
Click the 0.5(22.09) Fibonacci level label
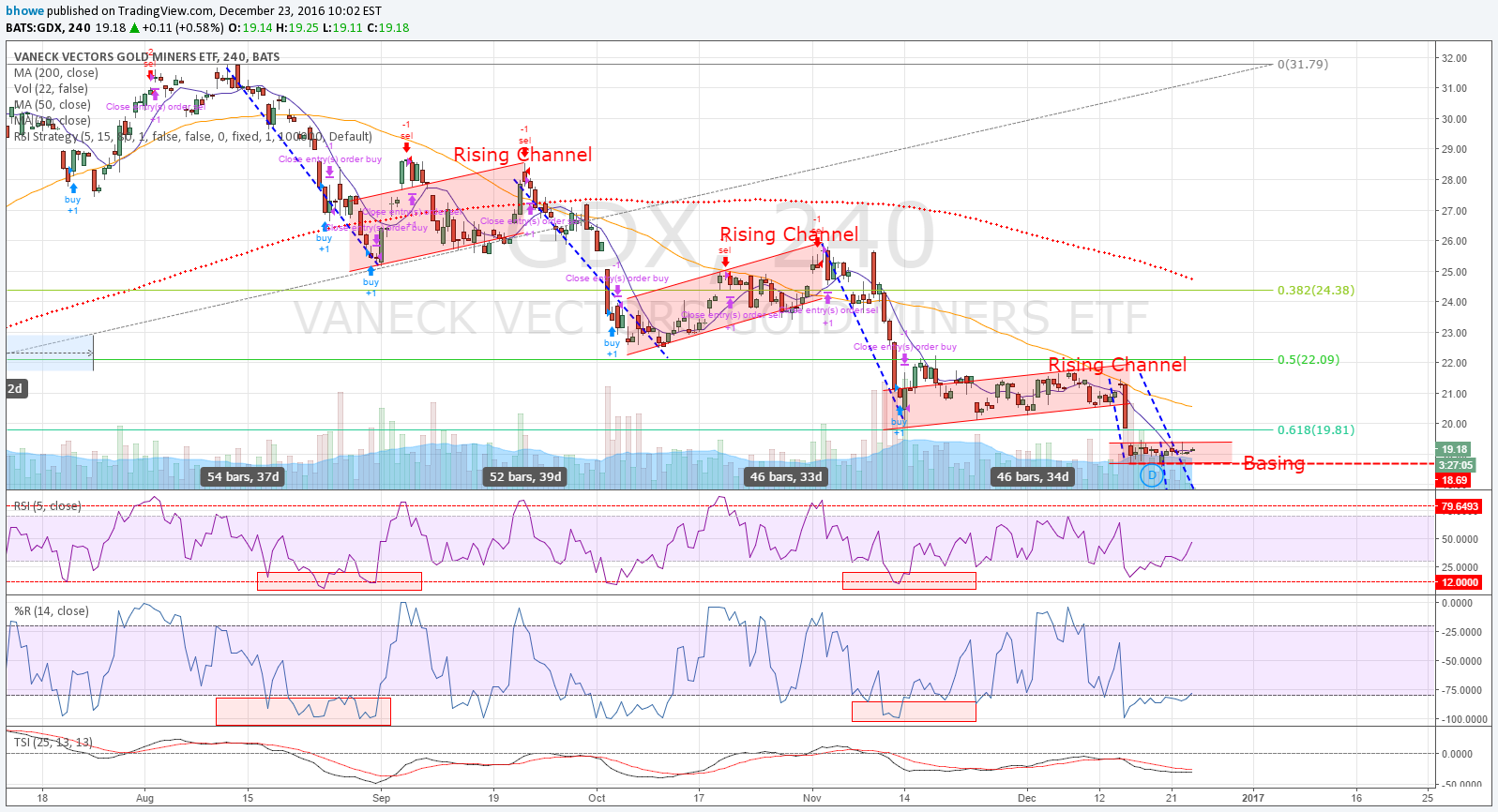[x=1309, y=360]
